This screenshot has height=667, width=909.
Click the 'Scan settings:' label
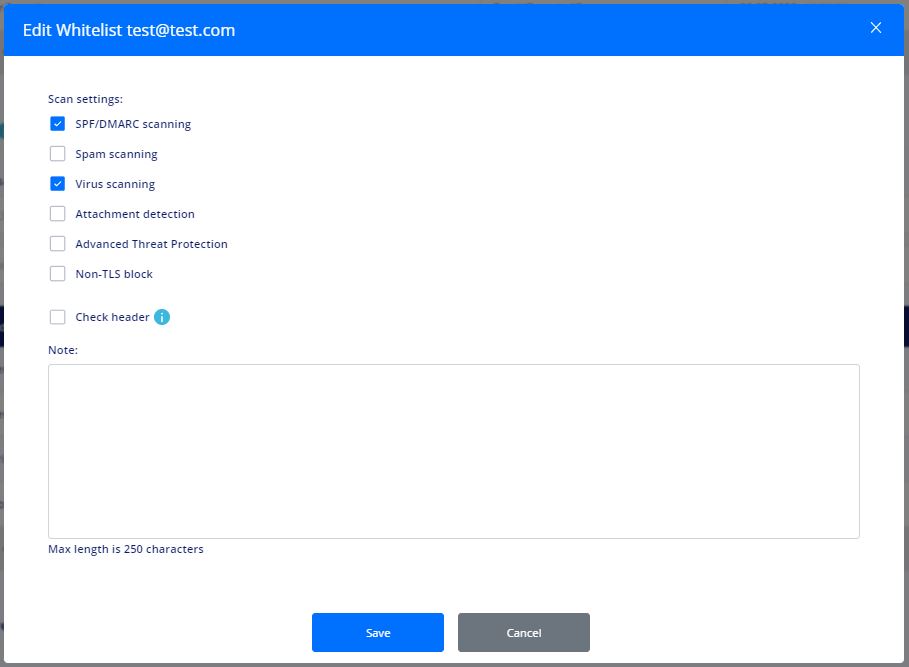[x=85, y=99]
